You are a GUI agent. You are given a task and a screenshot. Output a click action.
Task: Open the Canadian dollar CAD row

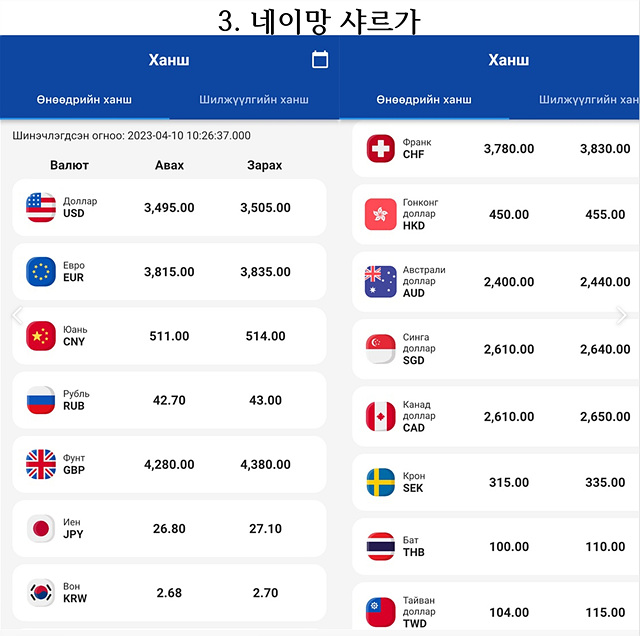point(496,416)
